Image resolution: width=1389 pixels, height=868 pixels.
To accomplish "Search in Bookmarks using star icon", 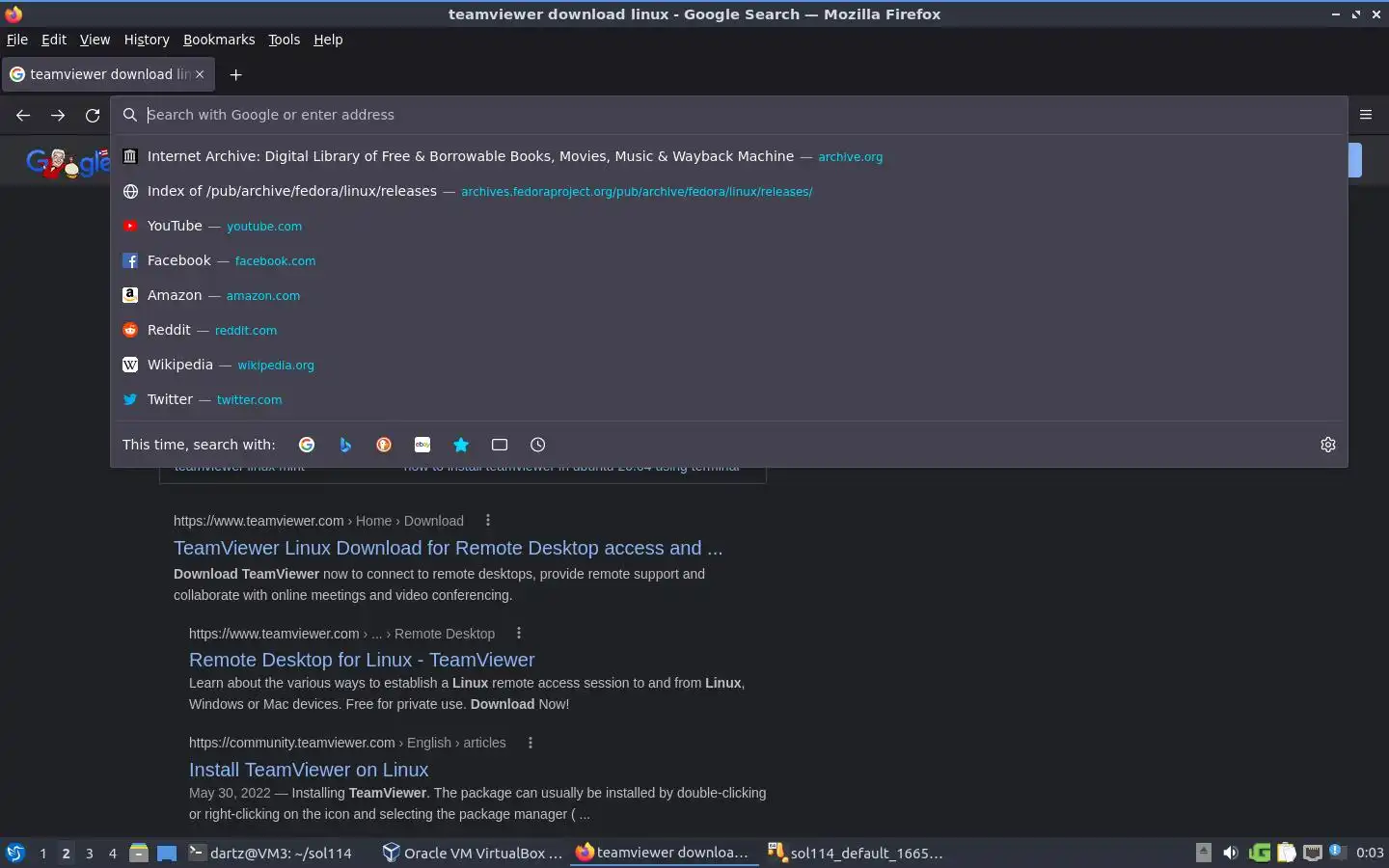I will tap(461, 445).
